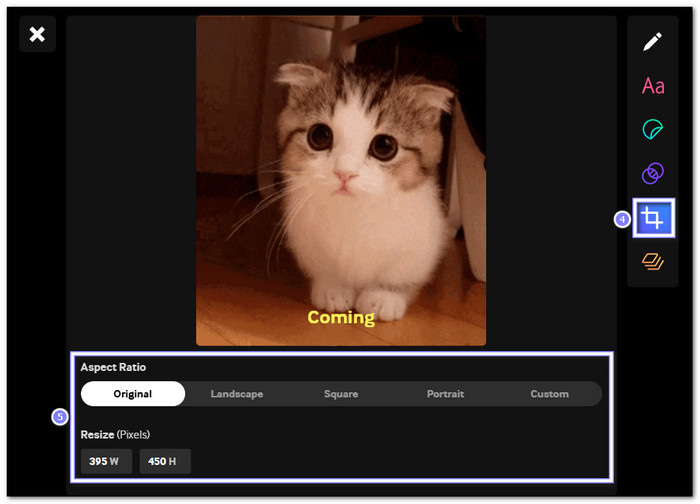Screen dimensions: 700x504
Task: Choose the Square aspect ratio
Action: pos(341,394)
